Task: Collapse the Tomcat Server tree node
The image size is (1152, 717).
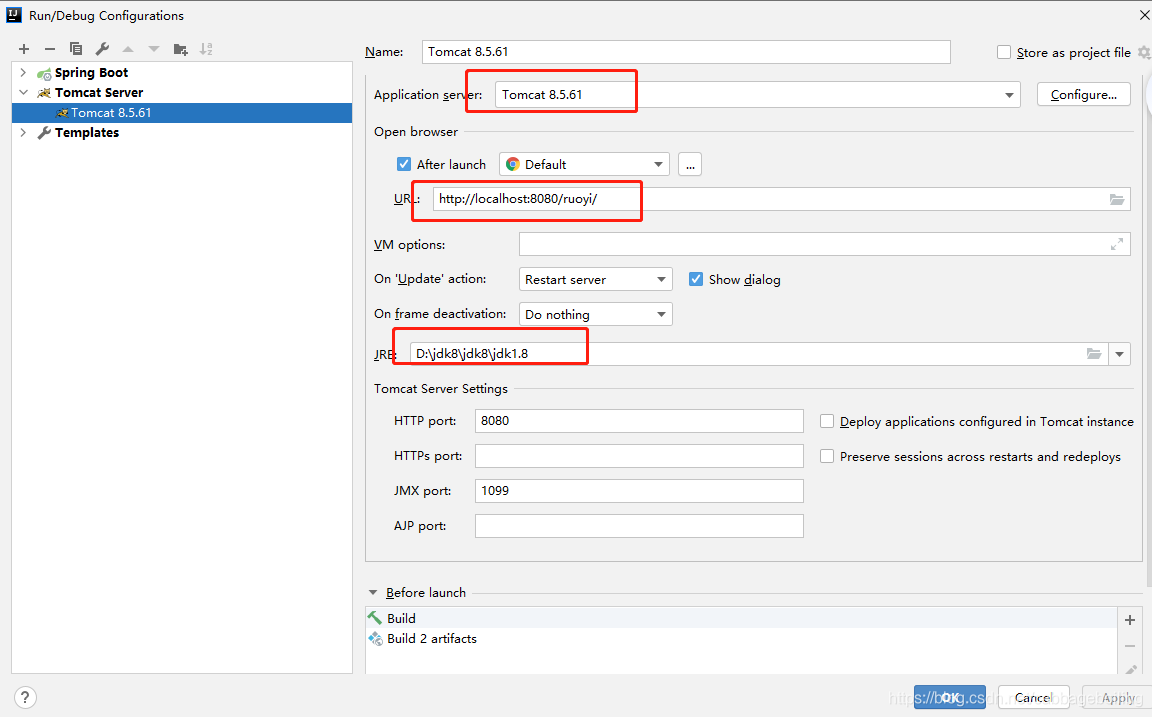Action: (x=23, y=93)
